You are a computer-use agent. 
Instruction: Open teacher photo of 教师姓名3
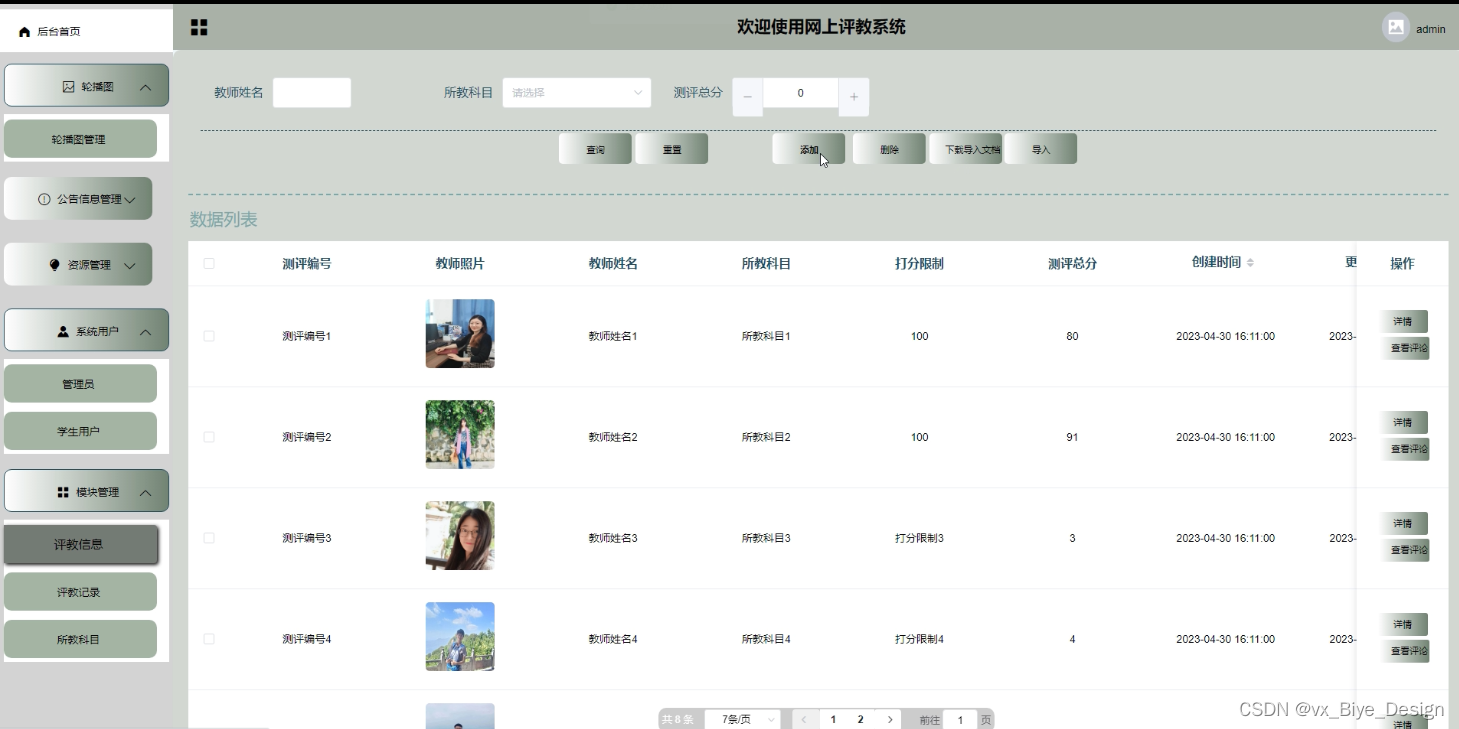460,536
